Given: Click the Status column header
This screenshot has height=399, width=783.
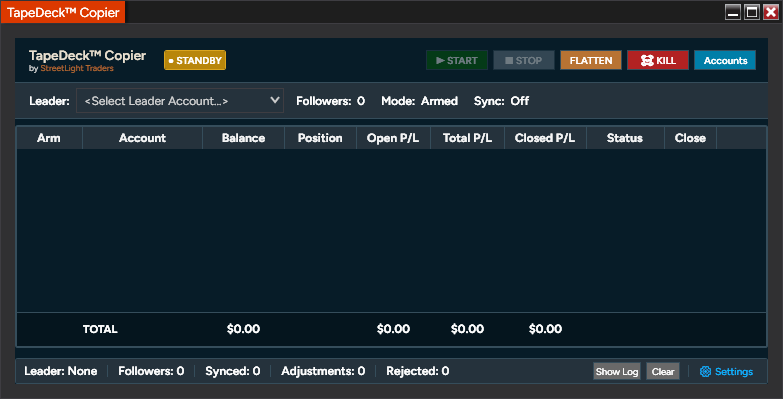Looking at the screenshot, I should (625, 138).
